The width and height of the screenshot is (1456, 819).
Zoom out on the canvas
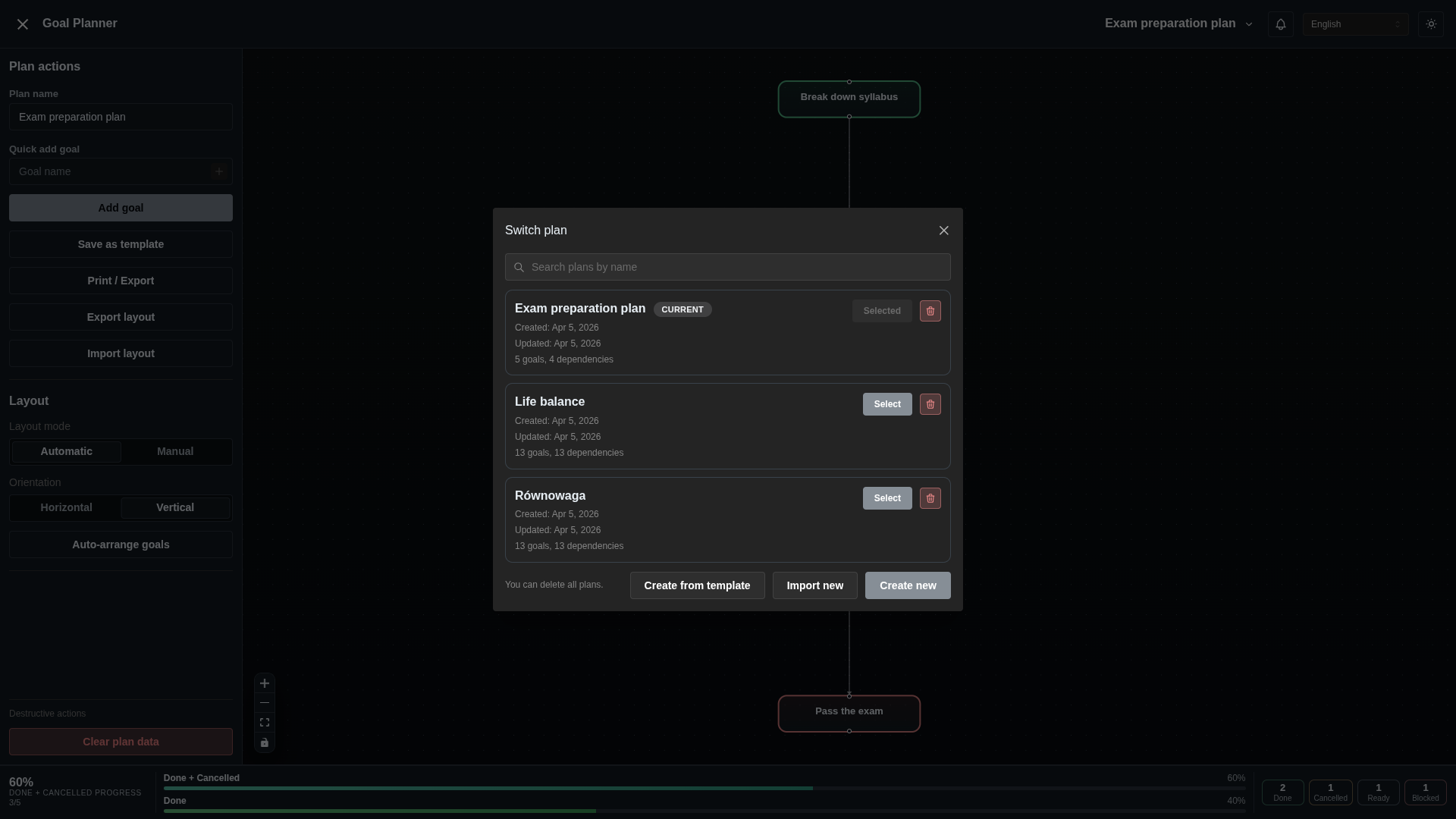coord(264,702)
